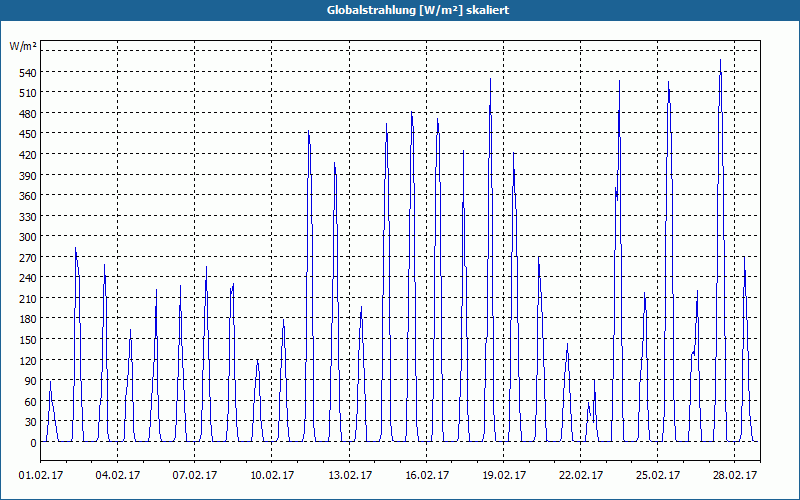Screen dimensions: 800x500
Task: Select the 10.02.17 date label
Action: point(272,475)
